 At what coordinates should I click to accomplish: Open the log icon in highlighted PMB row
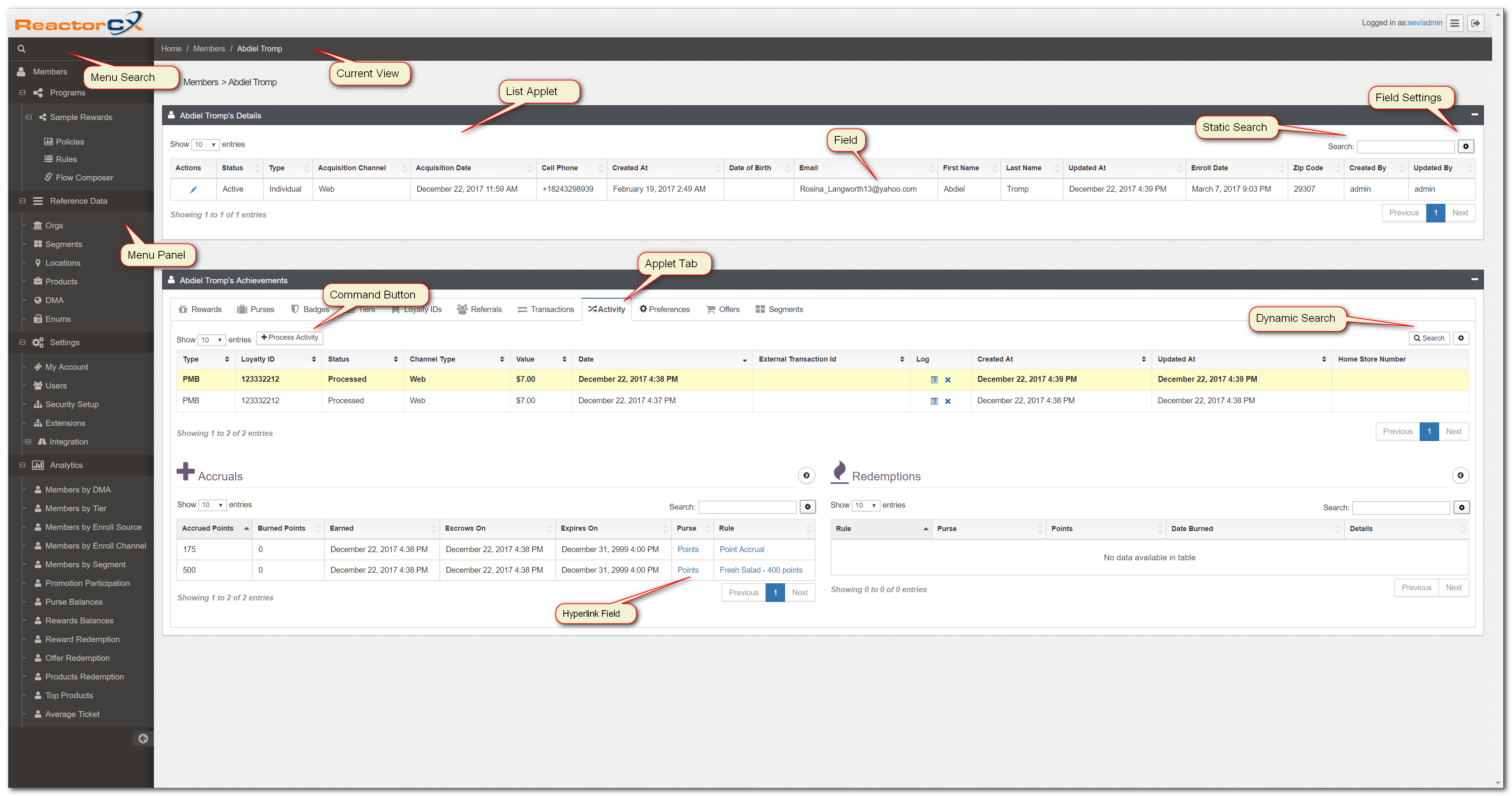click(934, 380)
